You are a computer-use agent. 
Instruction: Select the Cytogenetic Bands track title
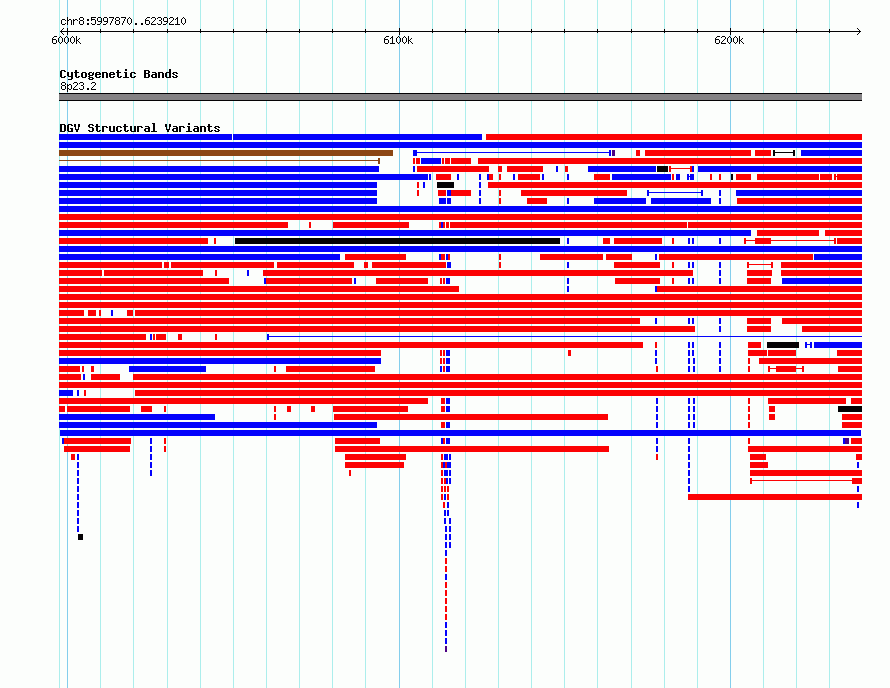pos(119,74)
